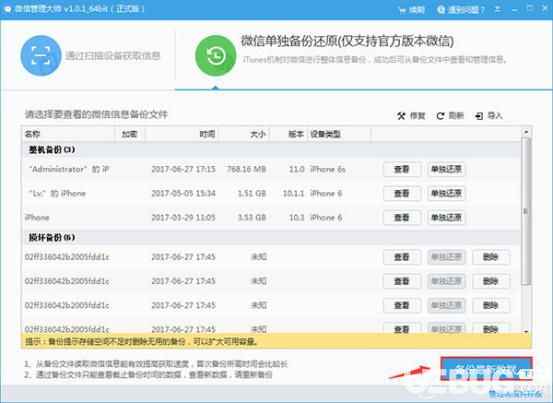The width and height of the screenshot is (553, 403).
Task: Close the window with the X button
Action: (545, 9)
